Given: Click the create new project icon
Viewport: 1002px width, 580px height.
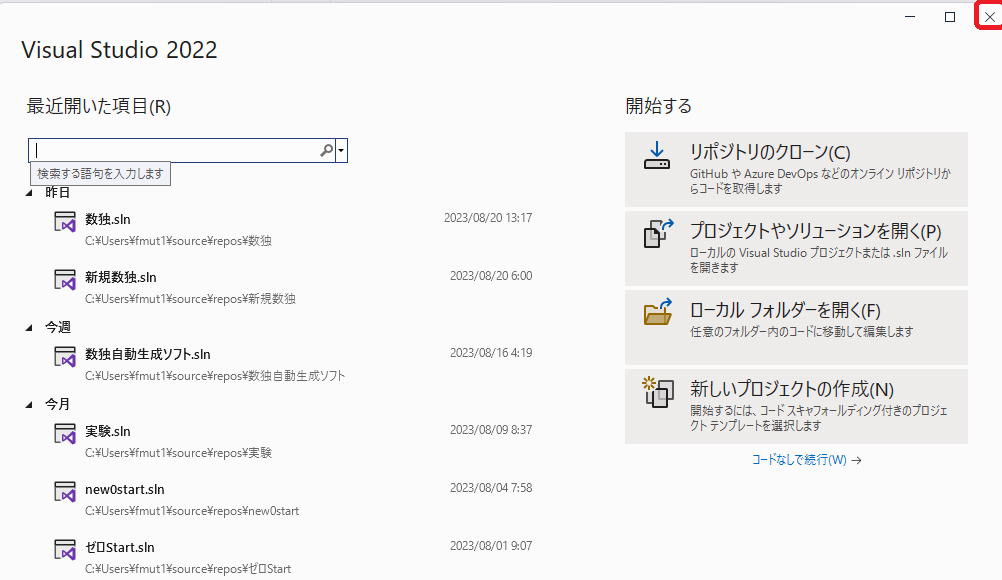Looking at the screenshot, I should (x=658, y=392).
